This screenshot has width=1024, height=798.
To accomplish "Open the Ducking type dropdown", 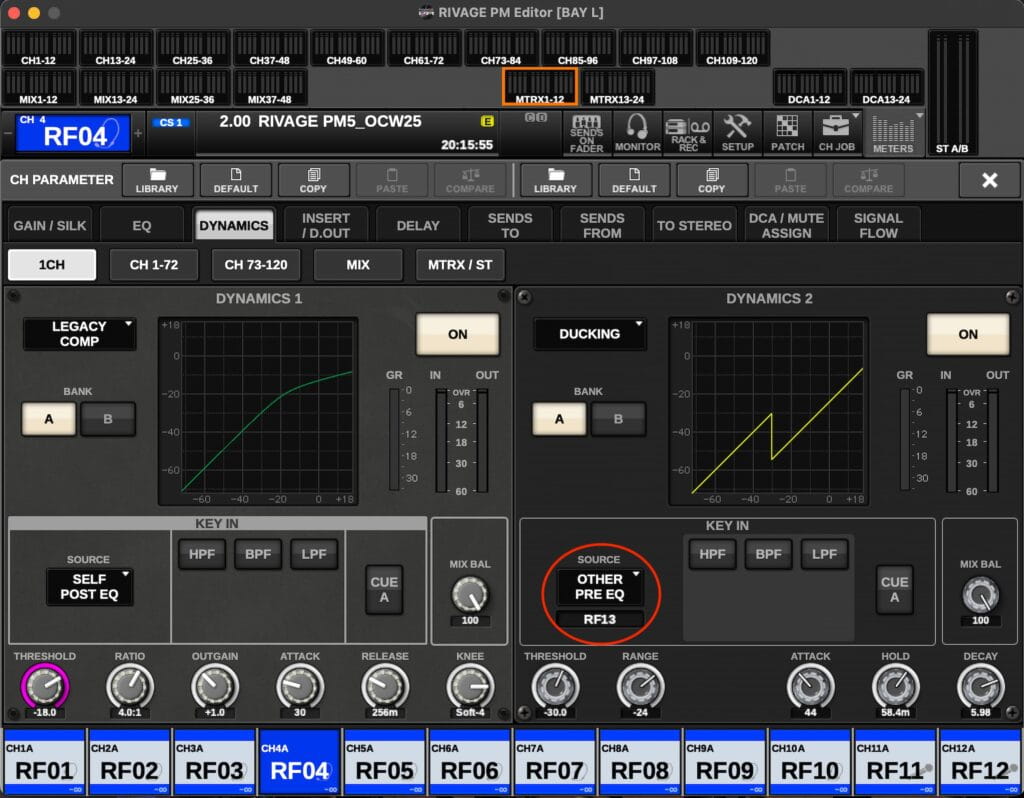I will (590, 334).
